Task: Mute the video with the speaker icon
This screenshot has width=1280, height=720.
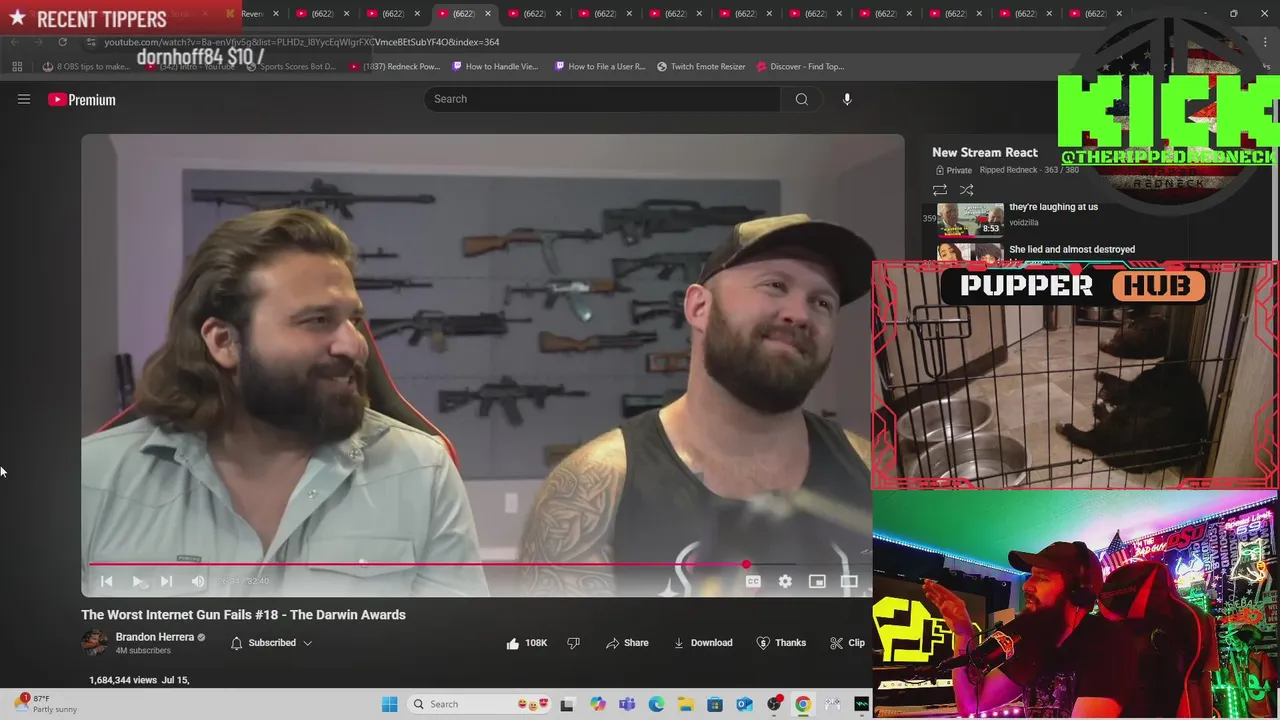Action: 198,581
